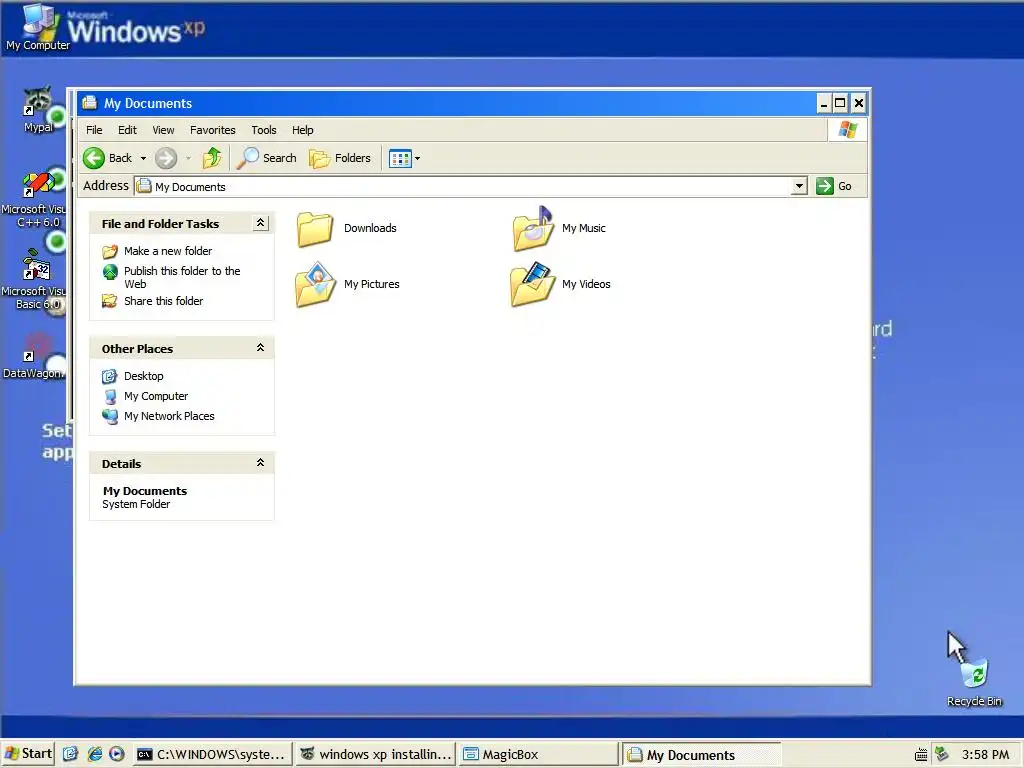
Task: Click the My Documents title bar icon
Action: tap(89, 103)
